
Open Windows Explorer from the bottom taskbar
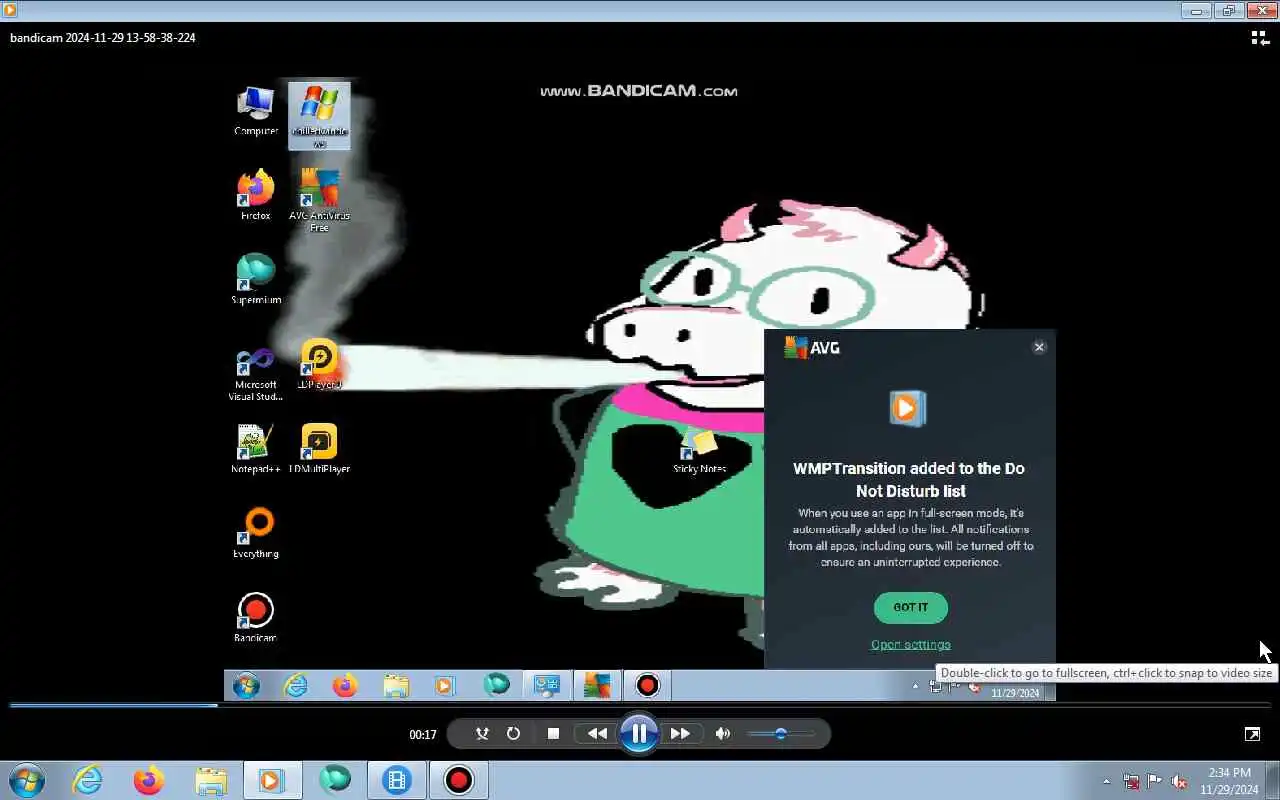(210, 780)
